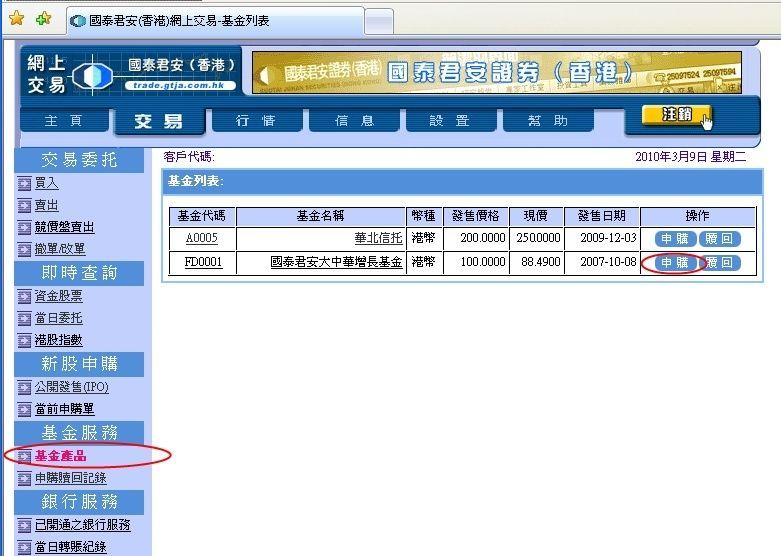Image resolution: width=781 pixels, height=556 pixels.
Task: Click the issue date 2007-10-08 cell
Action: [x=602, y=262]
